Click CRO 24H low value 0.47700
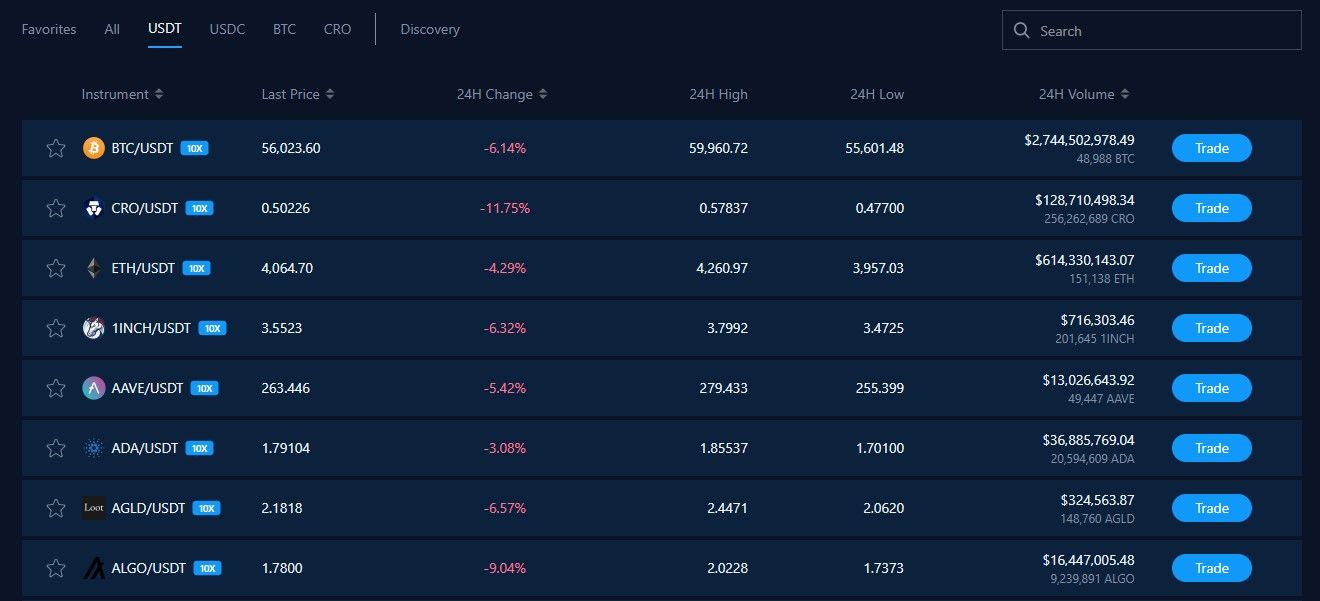 click(x=880, y=208)
